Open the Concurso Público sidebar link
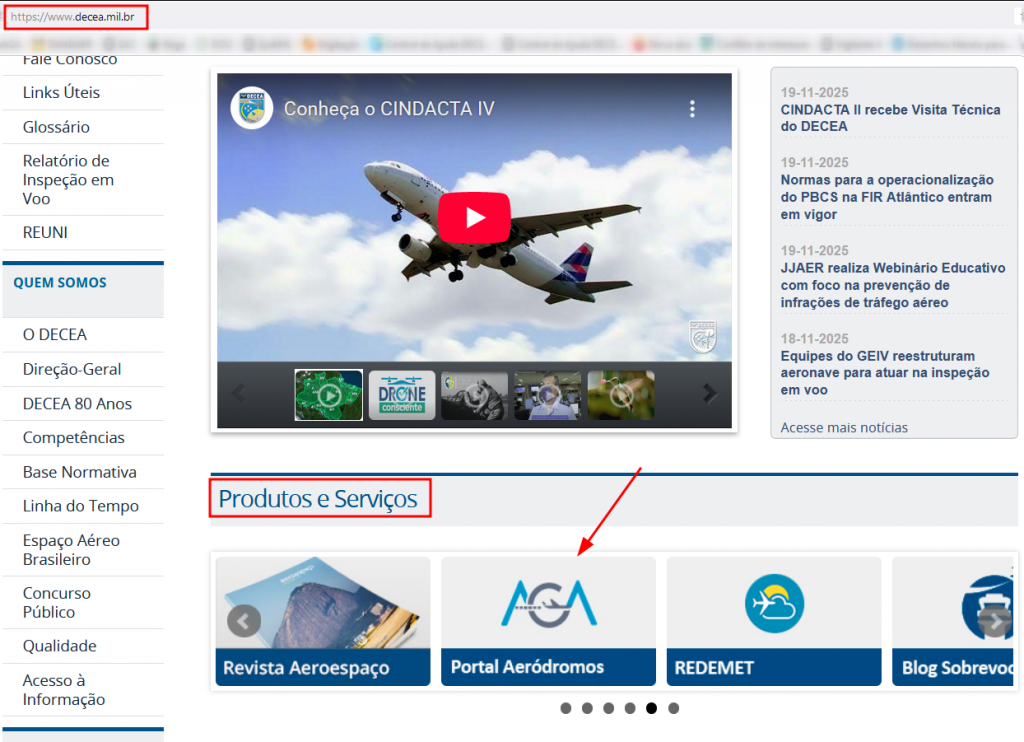1024x742 pixels. pyautogui.click(x=57, y=602)
